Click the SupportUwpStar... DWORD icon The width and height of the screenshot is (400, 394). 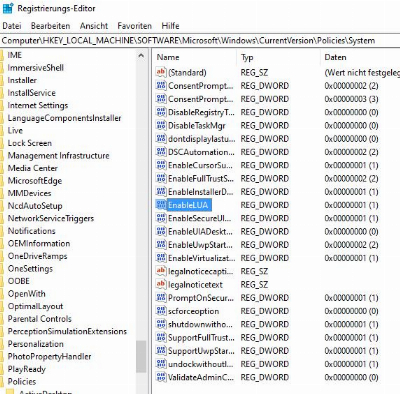(161, 351)
